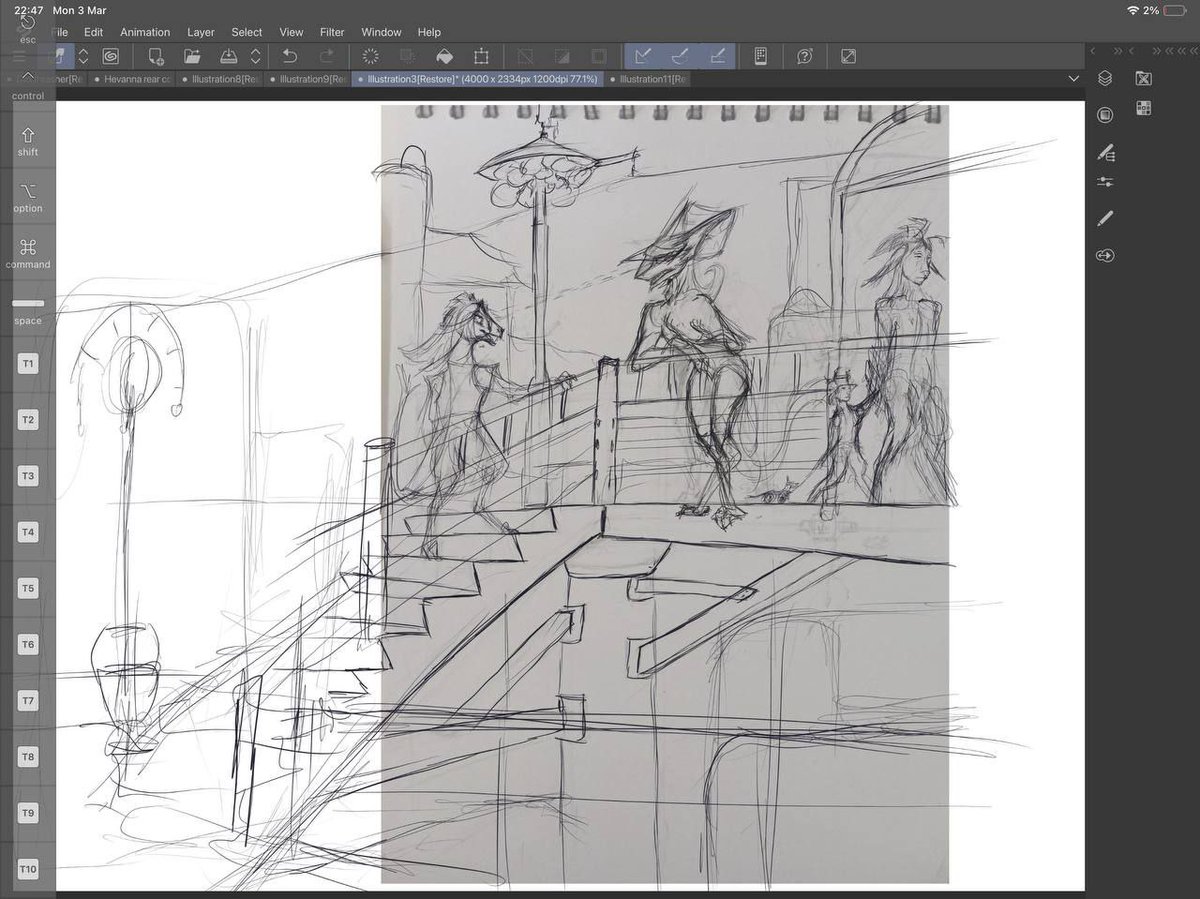Open the stepper beside the save icon
Viewport: 1200px width, 899px height.
pos(256,56)
